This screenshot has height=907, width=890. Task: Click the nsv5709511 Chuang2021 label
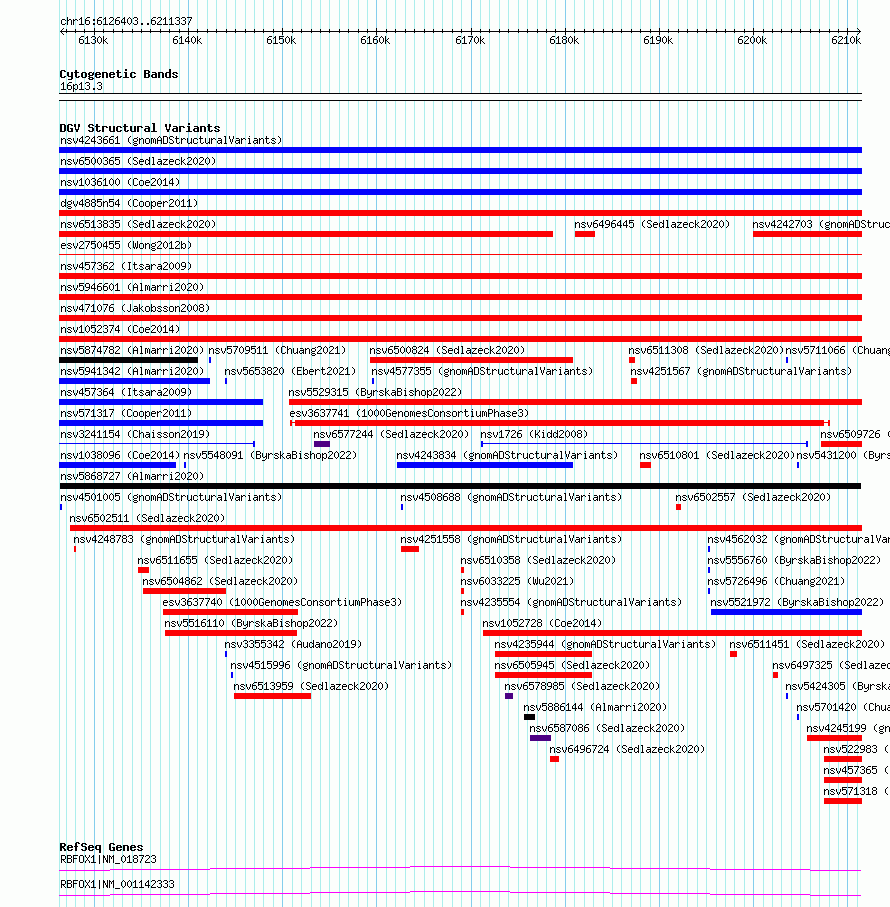[277, 351]
